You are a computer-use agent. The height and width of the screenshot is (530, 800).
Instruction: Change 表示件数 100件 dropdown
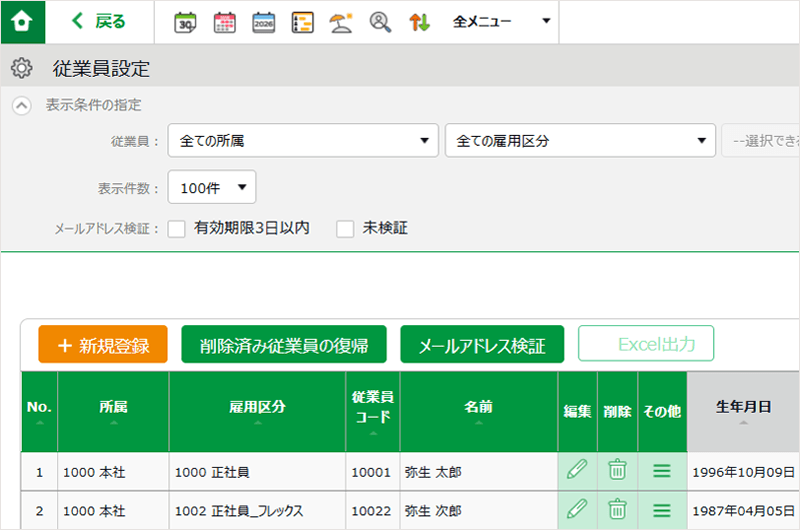(212, 187)
